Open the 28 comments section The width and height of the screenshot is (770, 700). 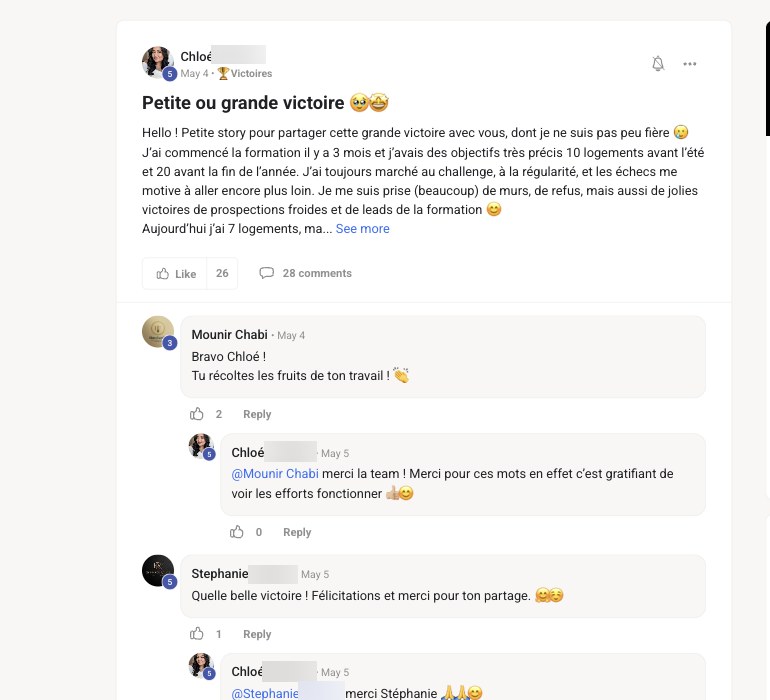tap(305, 273)
